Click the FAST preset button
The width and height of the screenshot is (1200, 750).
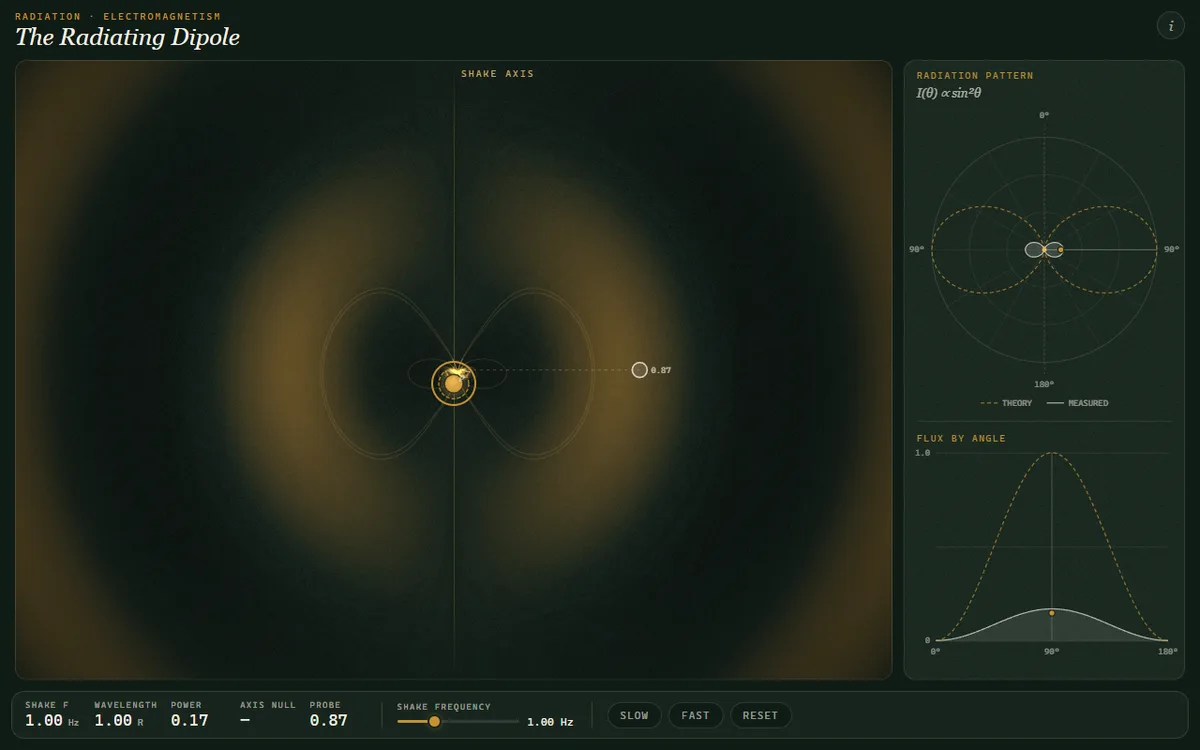tap(695, 715)
